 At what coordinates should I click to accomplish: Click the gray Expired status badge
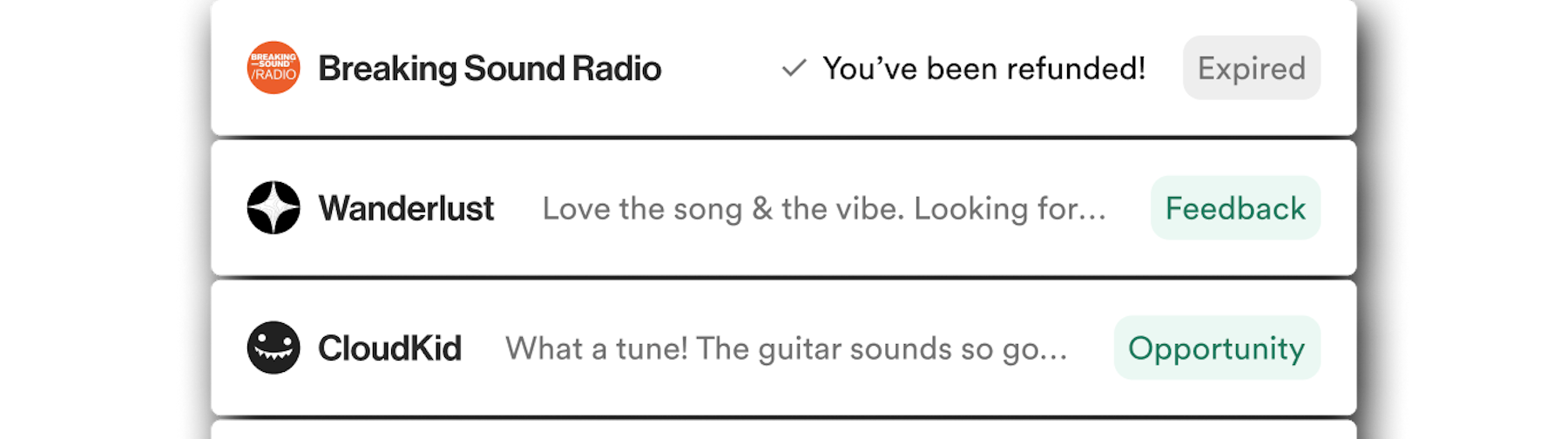tap(1252, 68)
